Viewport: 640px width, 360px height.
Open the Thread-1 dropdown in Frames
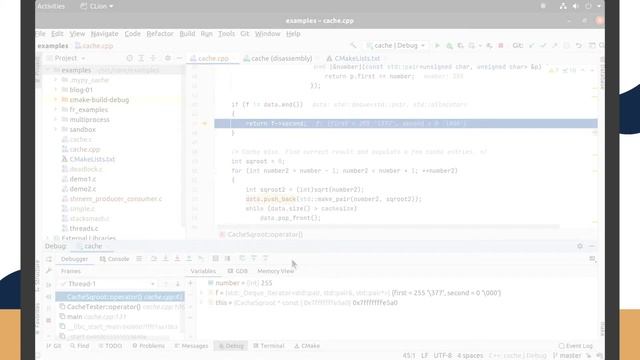click(107, 284)
